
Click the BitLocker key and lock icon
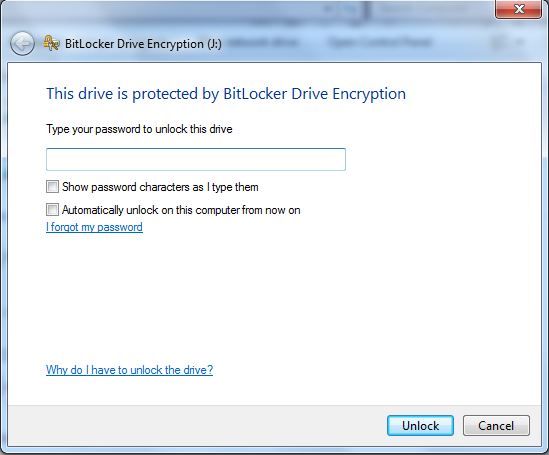51,43
